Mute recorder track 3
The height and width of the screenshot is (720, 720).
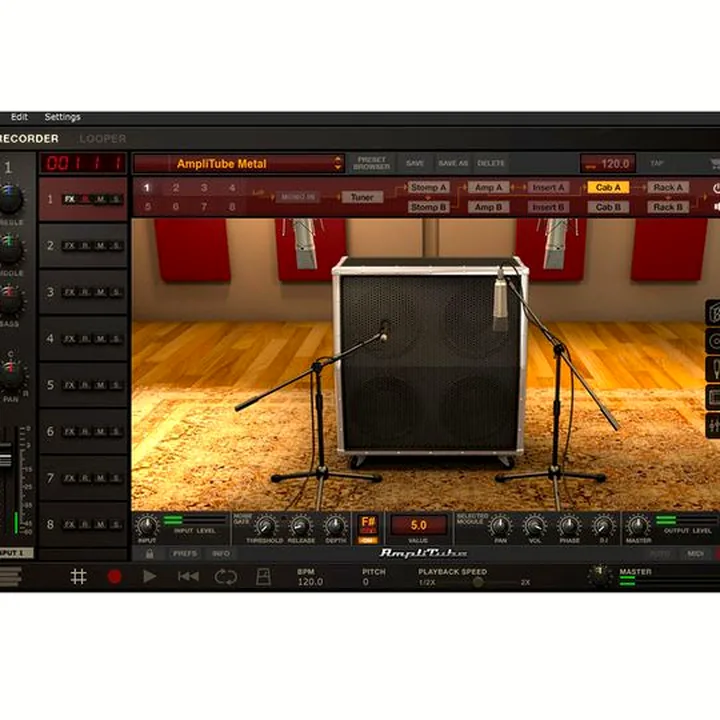pyautogui.click(x=101, y=292)
